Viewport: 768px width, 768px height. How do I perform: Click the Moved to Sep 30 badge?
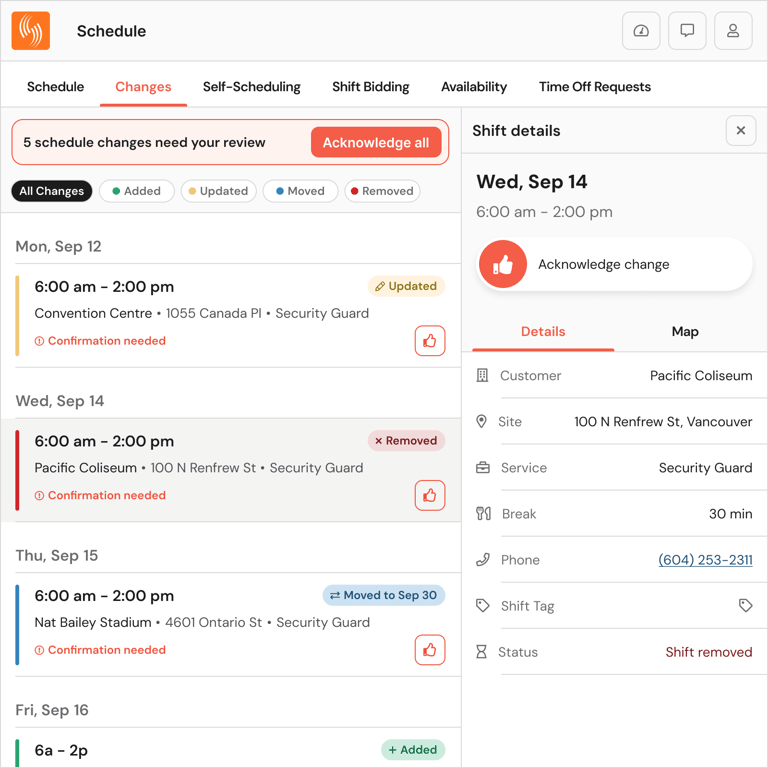click(384, 595)
